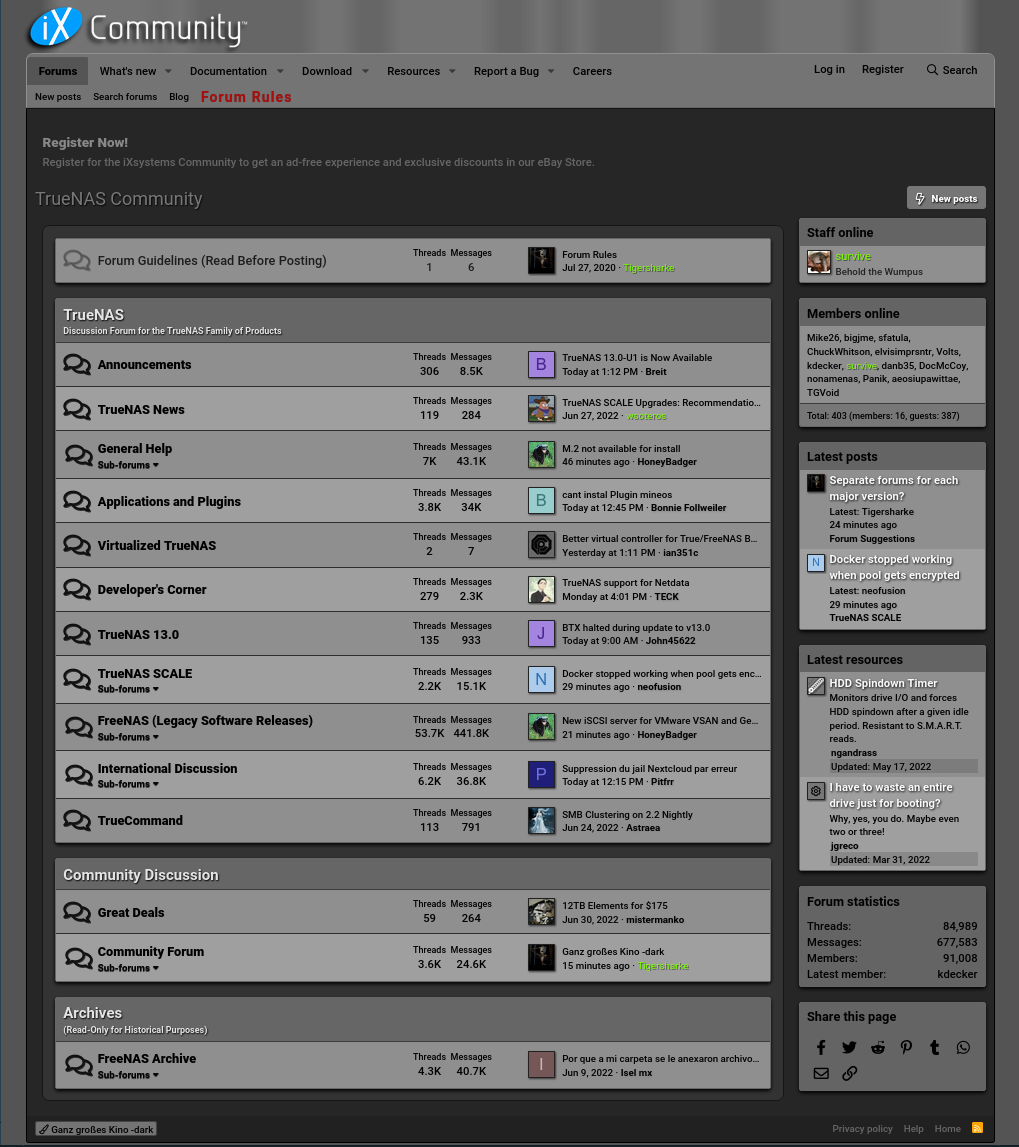The height and width of the screenshot is (1147, 1019).
Task: Click the Help footer link
Action: [x=913, y=1129]
